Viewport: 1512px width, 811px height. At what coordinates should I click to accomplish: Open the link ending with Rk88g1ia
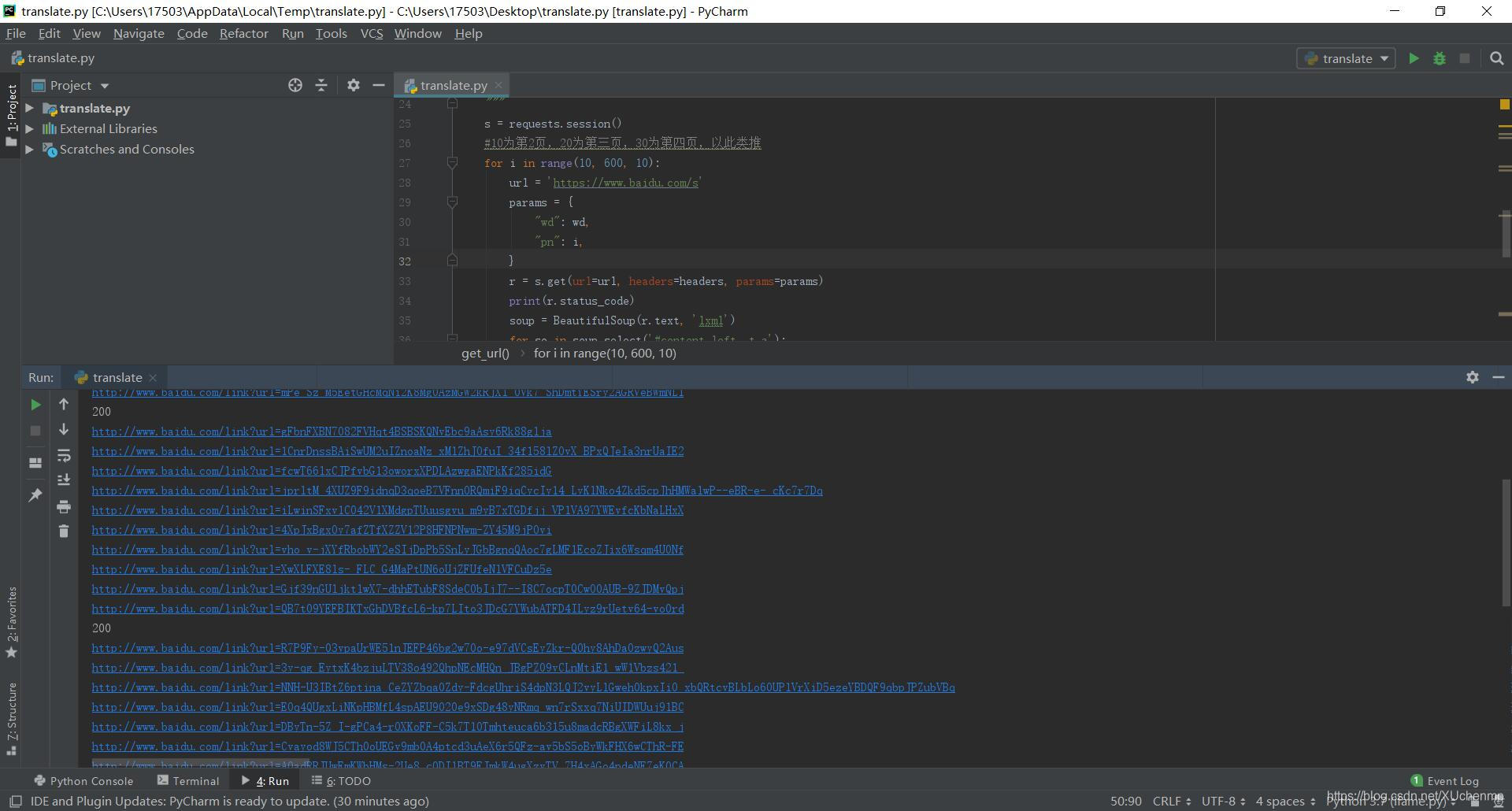[x=321, y=431]
